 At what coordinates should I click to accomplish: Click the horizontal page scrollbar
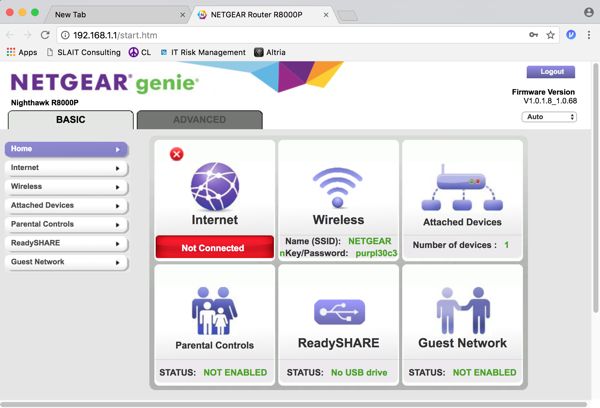click(x=294, y=404)
